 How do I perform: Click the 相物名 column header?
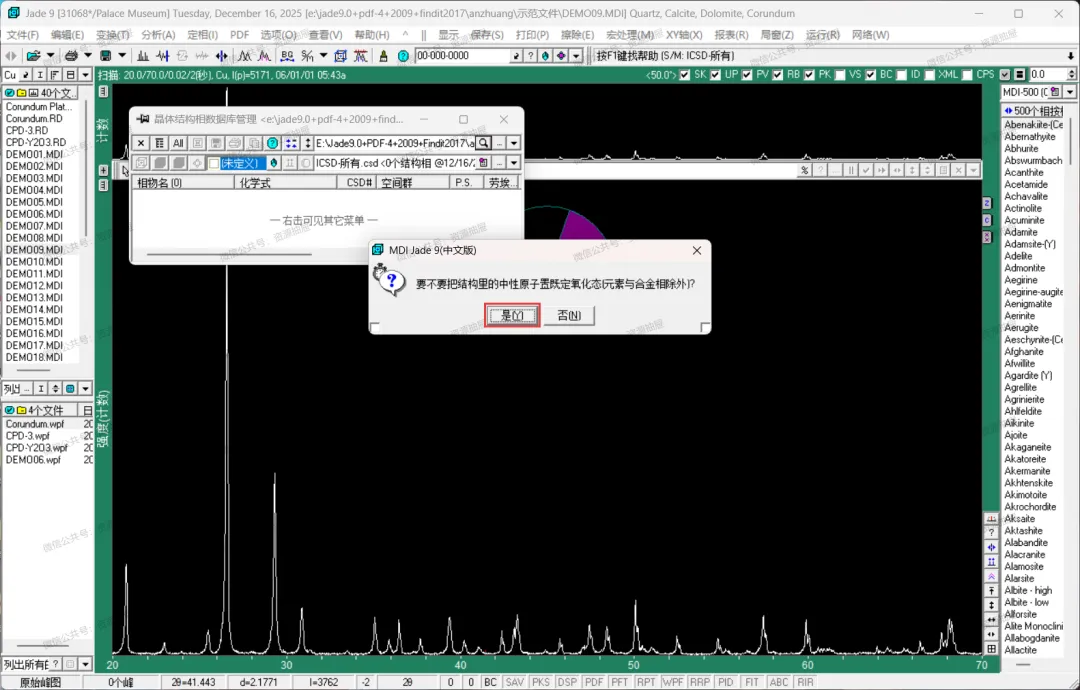pyautogui.click(x=183, y=182)
